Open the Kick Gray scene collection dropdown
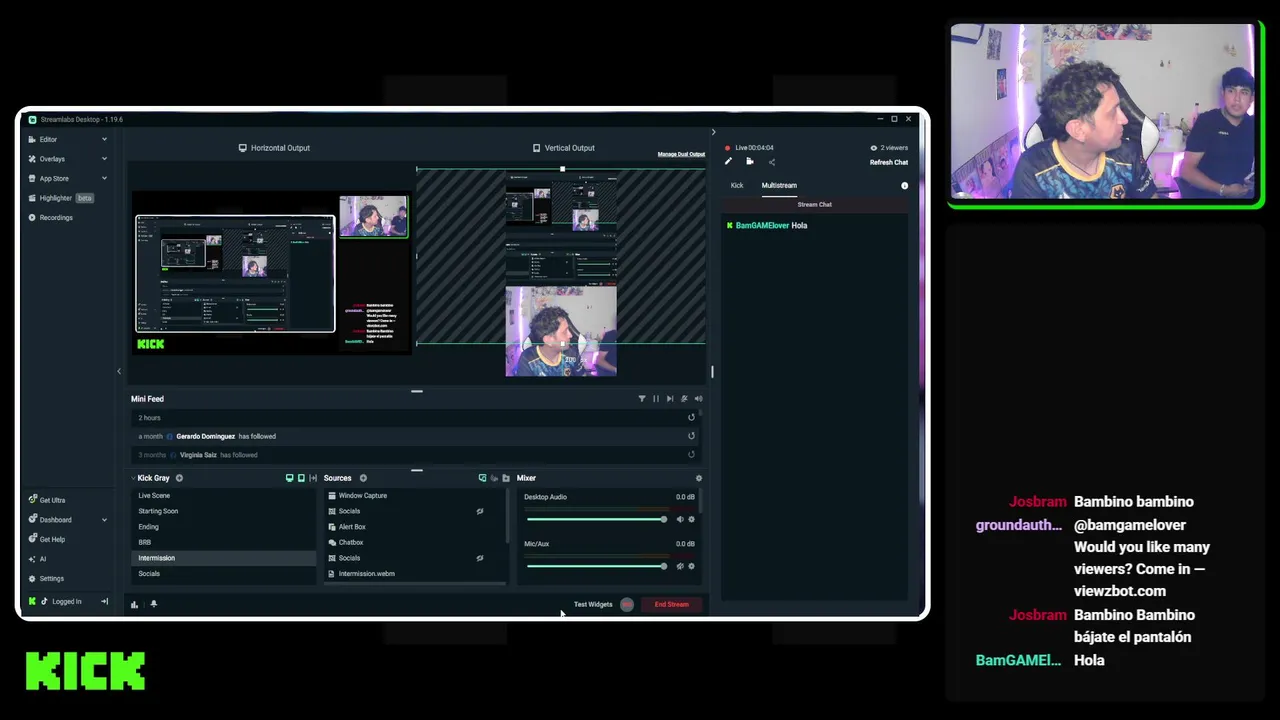 [x=151, y=478]
